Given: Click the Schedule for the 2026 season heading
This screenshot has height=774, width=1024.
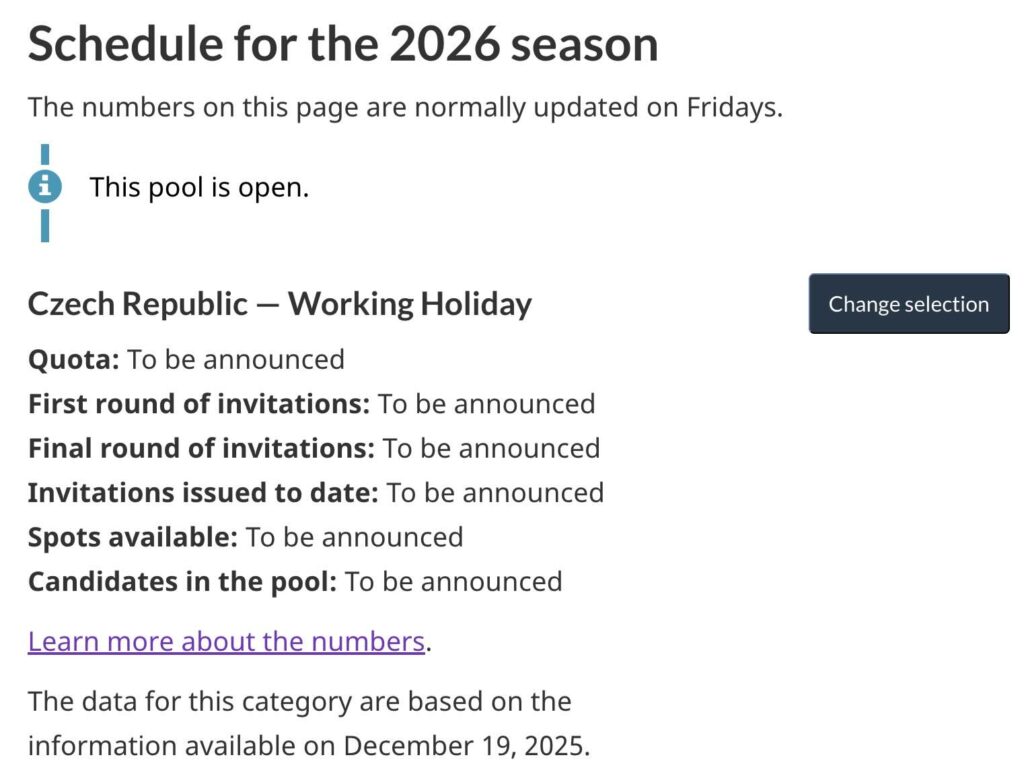Looking at the screenshot, I should (x=343, y=45).
